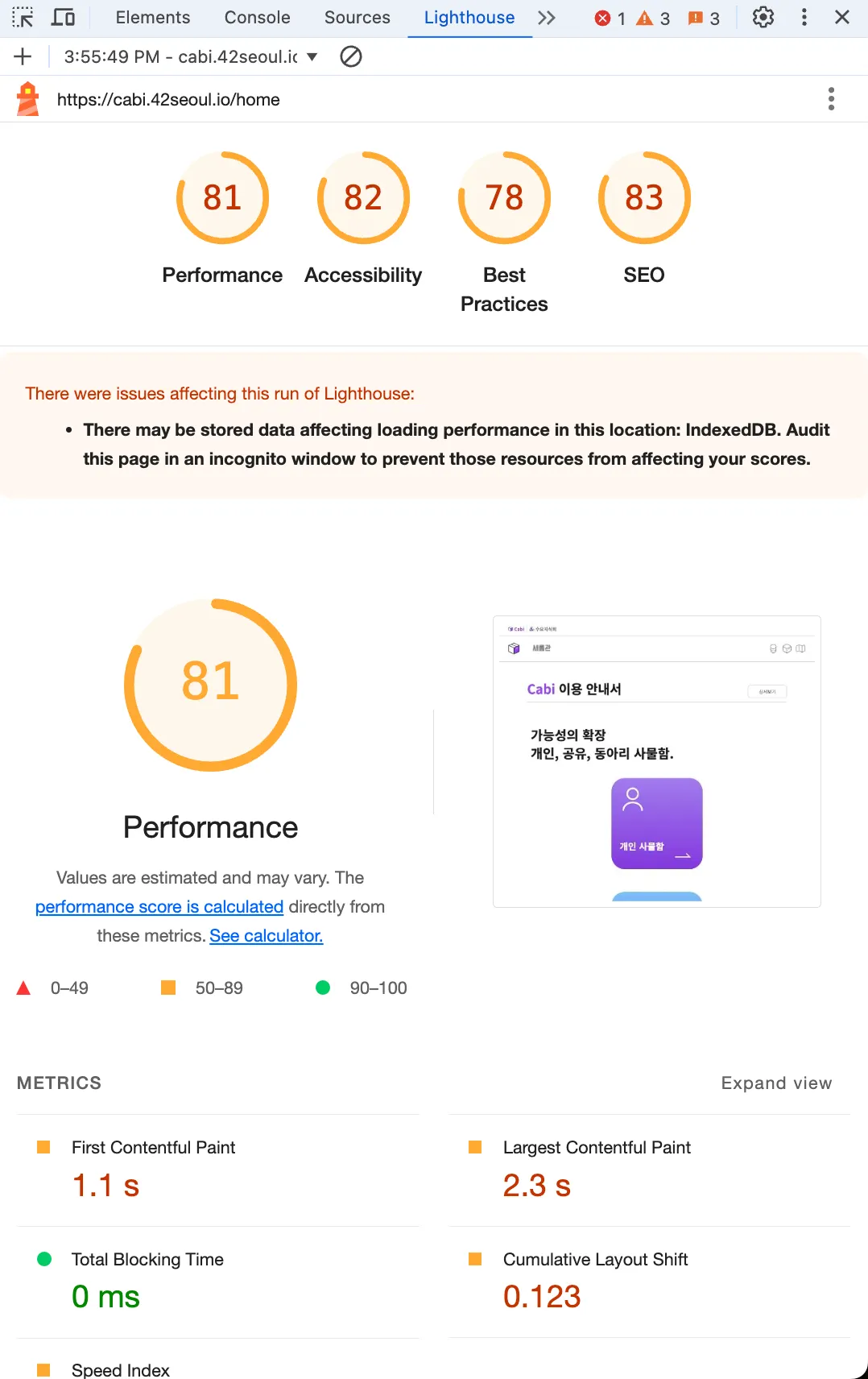Expand the report selection dropdown

tap(312, 56)
